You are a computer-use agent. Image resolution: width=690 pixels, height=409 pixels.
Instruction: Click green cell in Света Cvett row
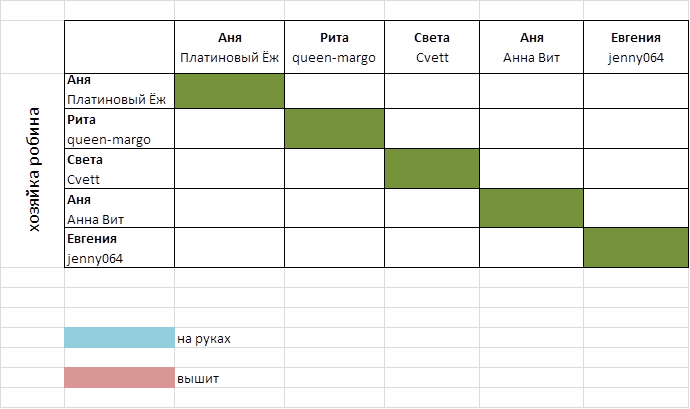432,169
